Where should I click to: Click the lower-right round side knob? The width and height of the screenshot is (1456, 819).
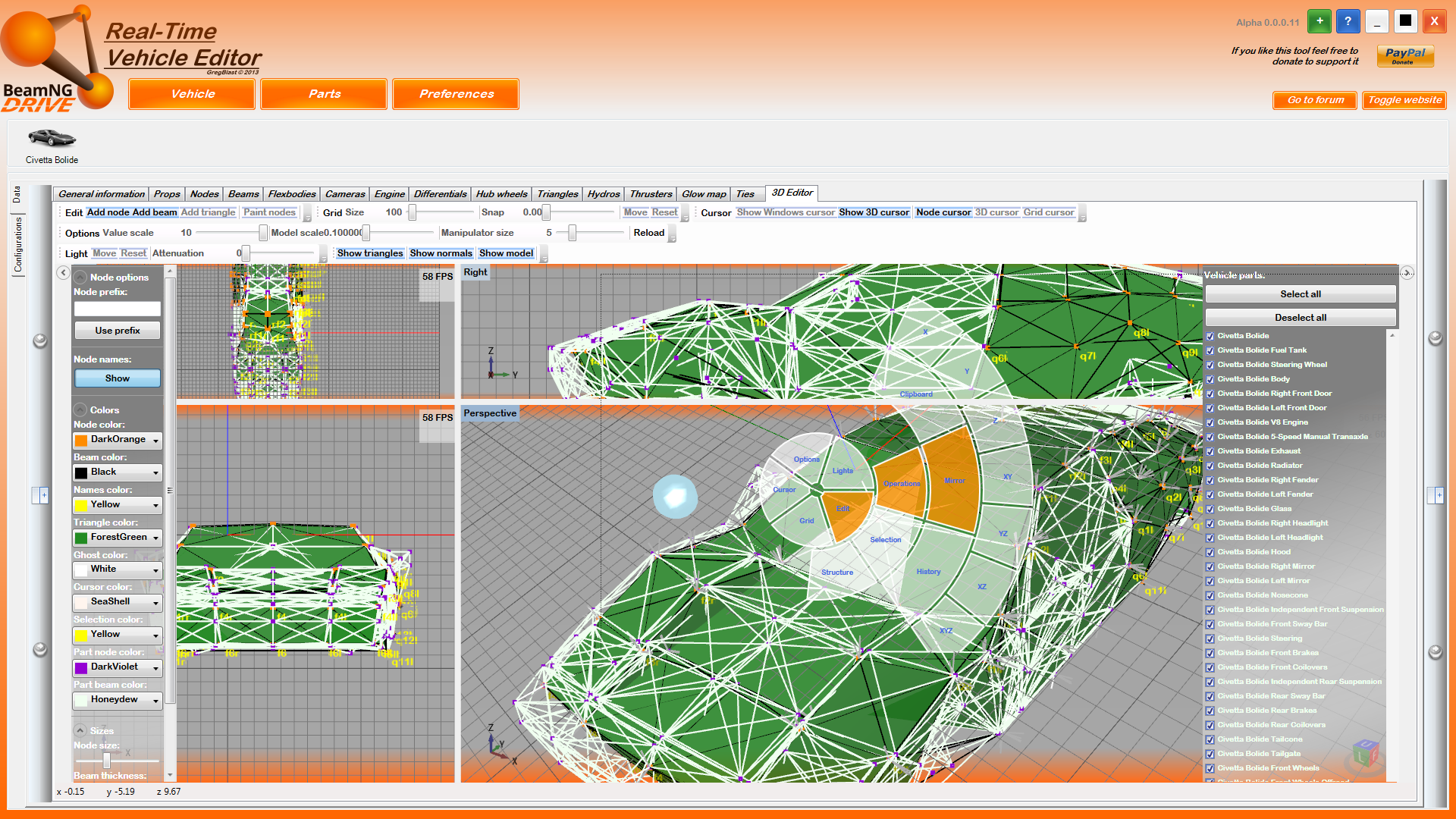coord(1436,651)
